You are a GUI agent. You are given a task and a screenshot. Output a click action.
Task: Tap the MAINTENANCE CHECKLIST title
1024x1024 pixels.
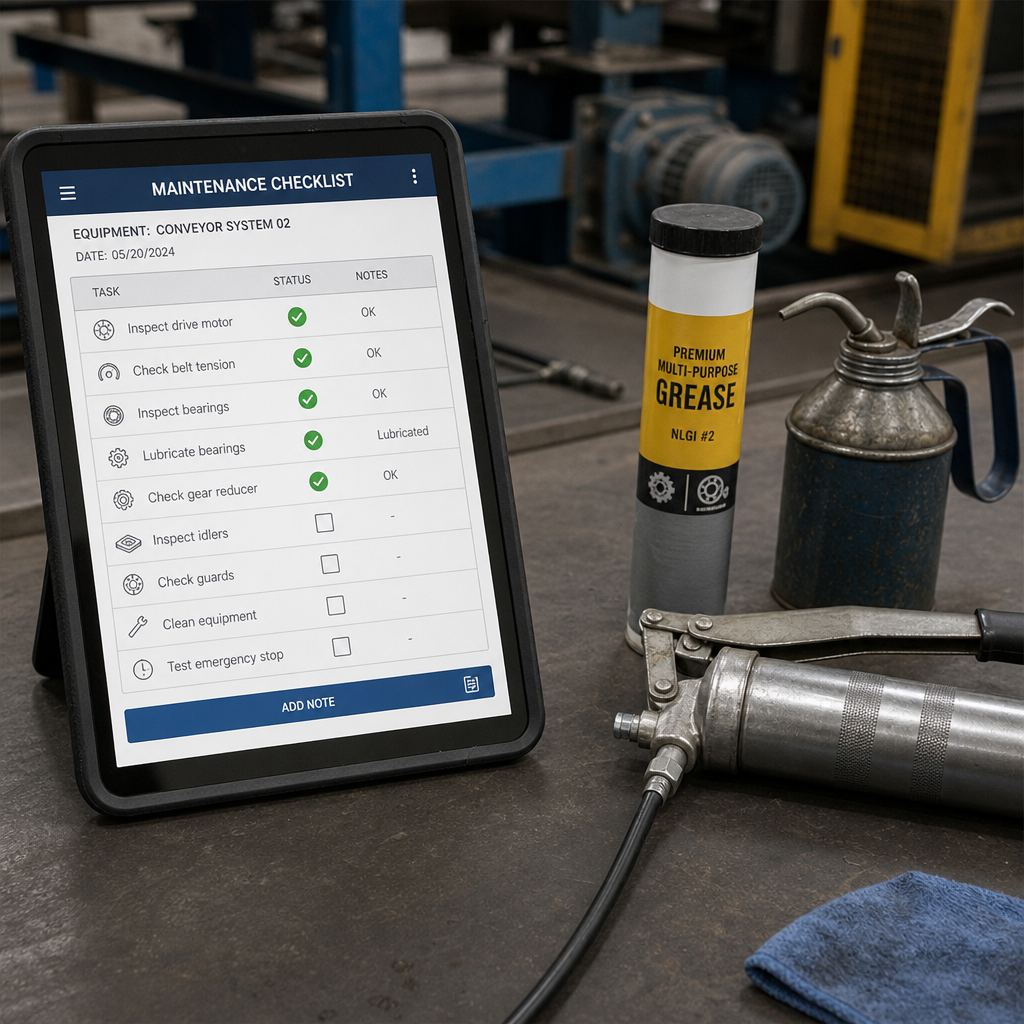click(x=253, y=185)
